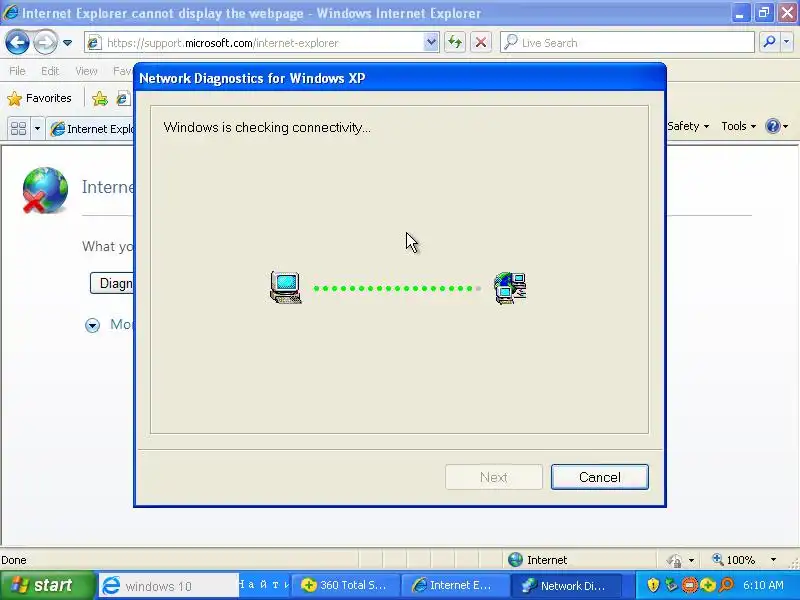
Task: Click the globe with red X icon
Action: (x=45, y=190)
